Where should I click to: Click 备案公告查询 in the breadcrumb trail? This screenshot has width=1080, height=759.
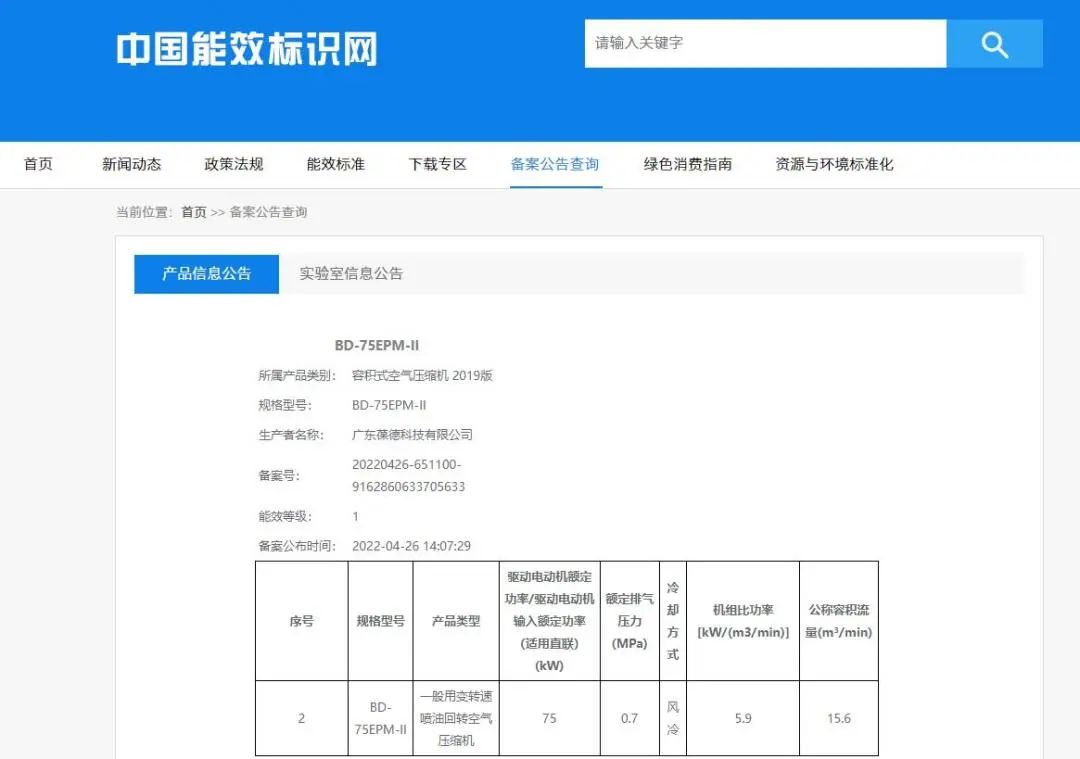pyautogui.click(x=268, y=212)
